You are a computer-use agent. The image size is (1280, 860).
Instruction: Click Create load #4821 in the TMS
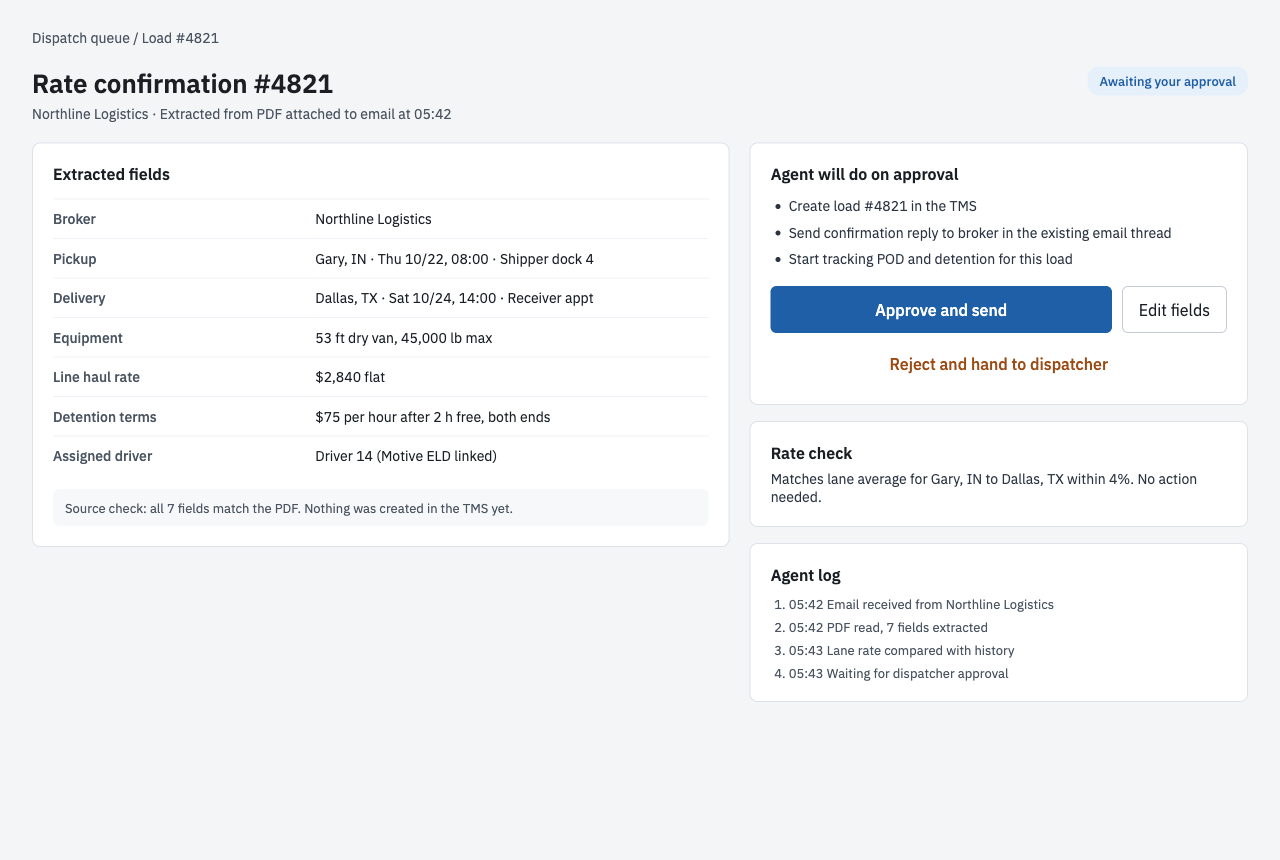pos(882,206)
